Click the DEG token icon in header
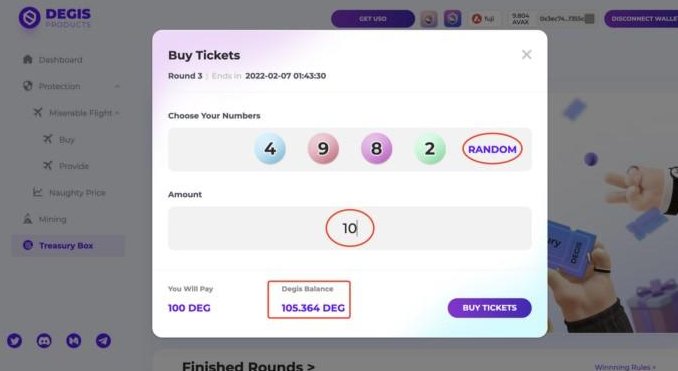The width and height of the screenshot is (678, 371). (x=452, y=19)
